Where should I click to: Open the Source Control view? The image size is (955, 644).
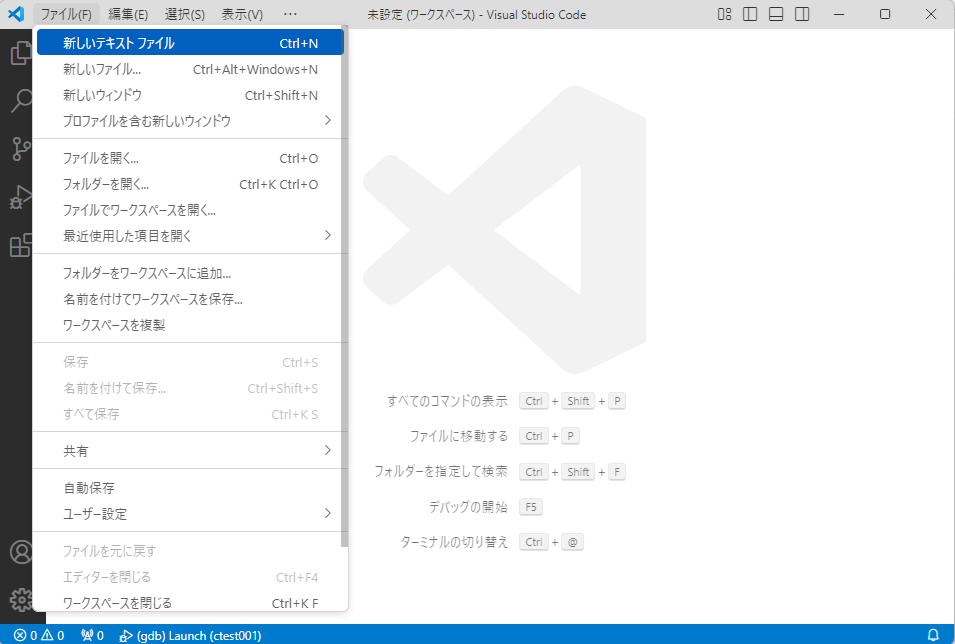[x=21, y=149]
